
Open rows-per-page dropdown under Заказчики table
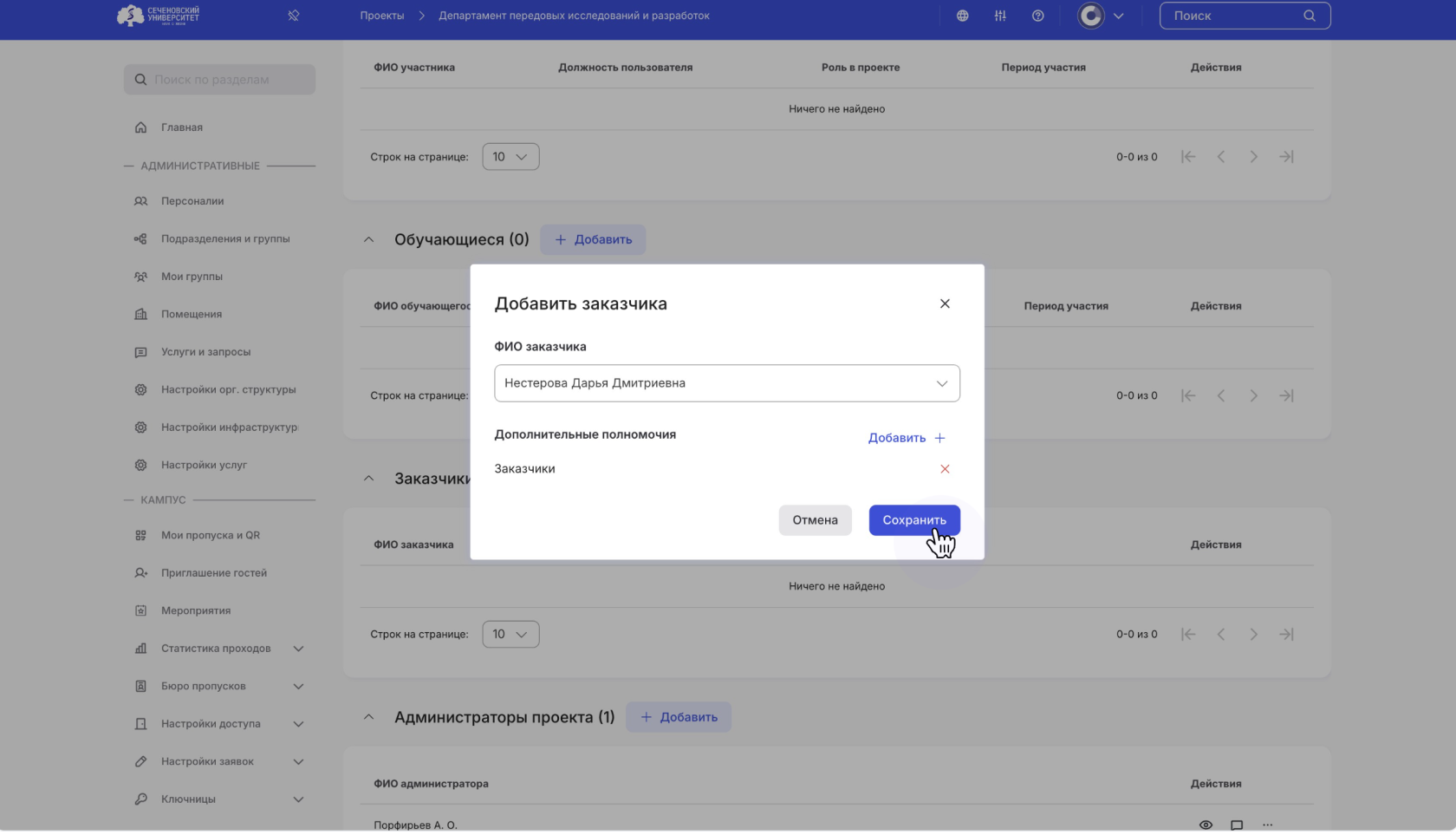510,634
